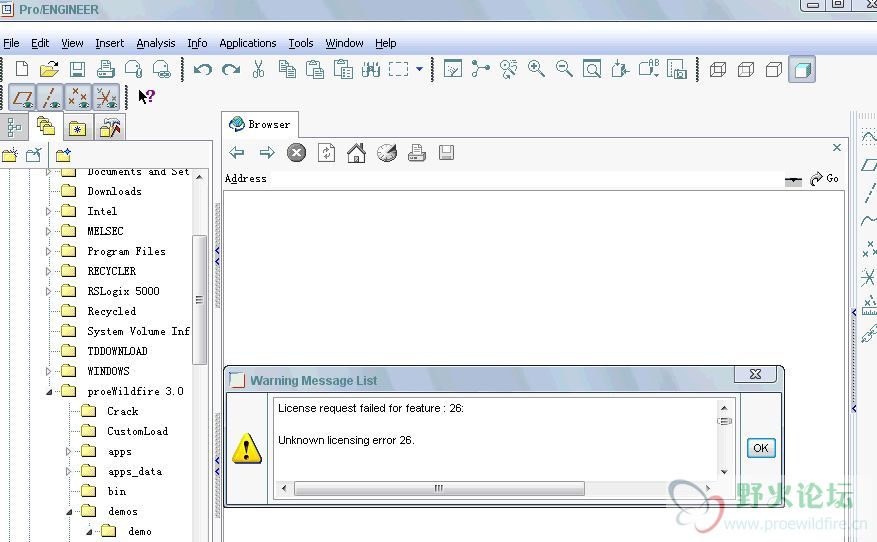Cut selection with scissors icon
Image resolution: width=877 pixels, height=542 pixels.
[x=258, y=69]
